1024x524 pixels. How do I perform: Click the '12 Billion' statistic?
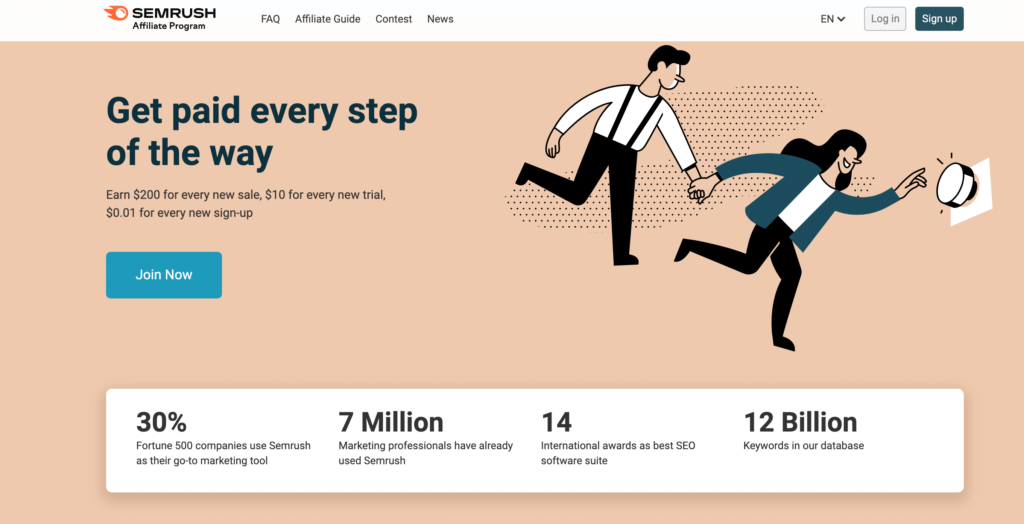[x=801, y=423]
